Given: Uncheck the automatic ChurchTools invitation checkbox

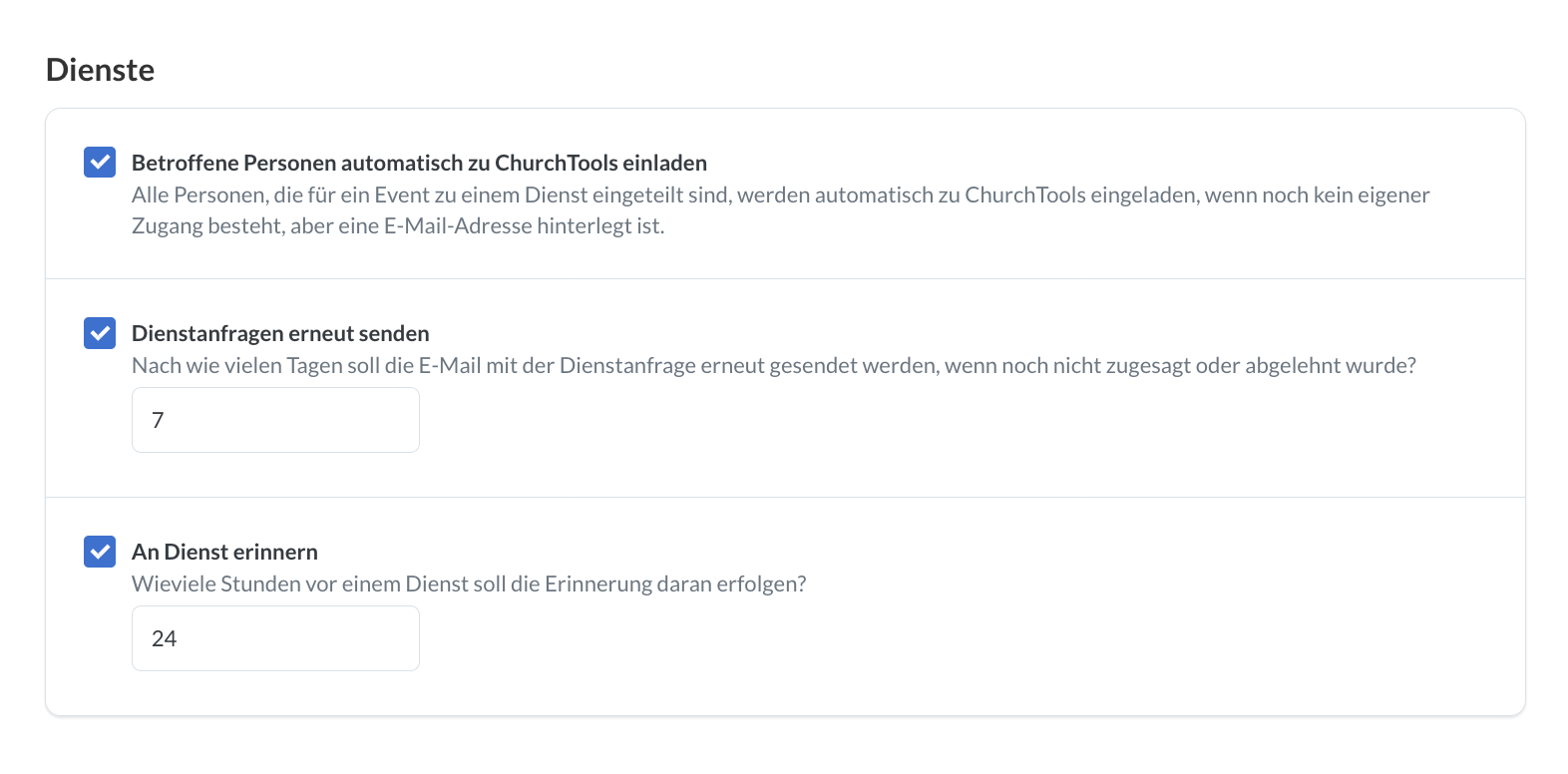Looking at the screenshot, I should click(x=100, y=162).
